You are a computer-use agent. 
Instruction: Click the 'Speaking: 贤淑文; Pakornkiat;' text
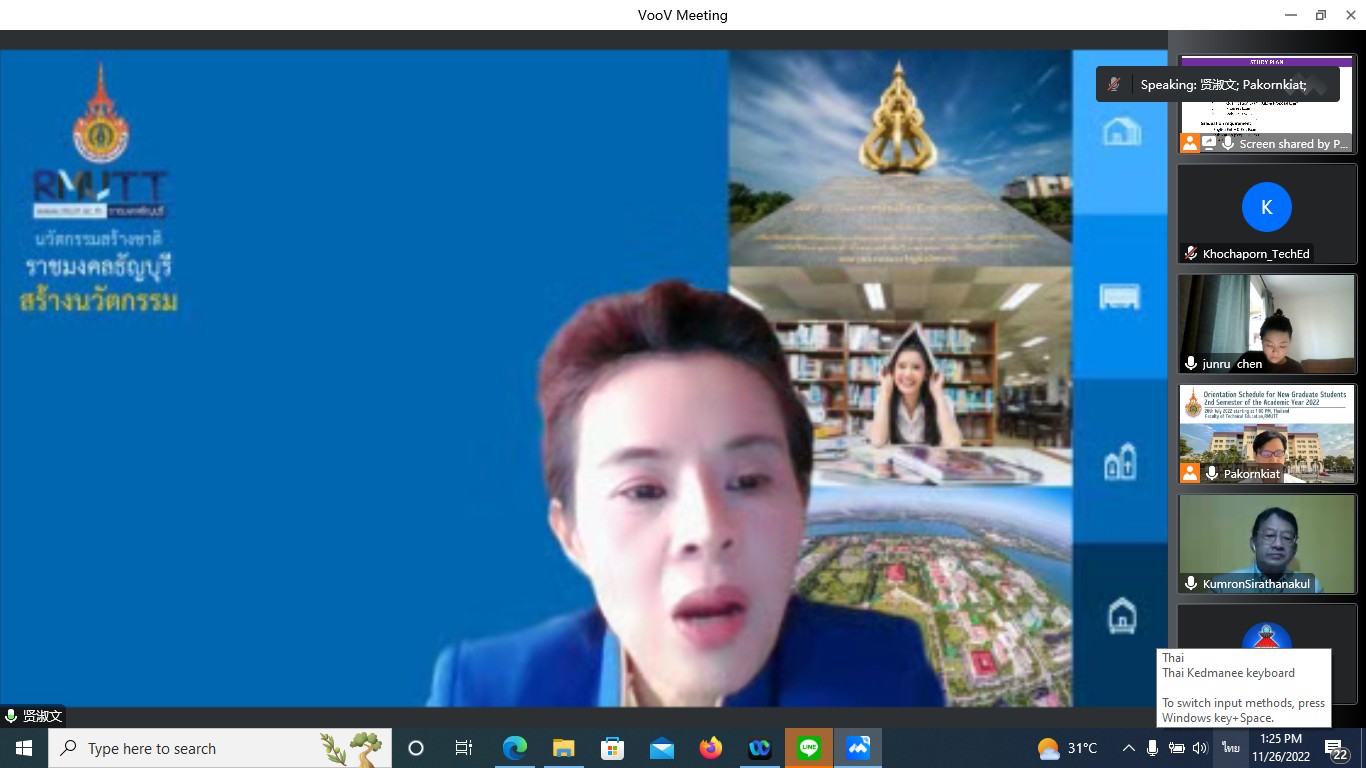(x=1223, y=85)
